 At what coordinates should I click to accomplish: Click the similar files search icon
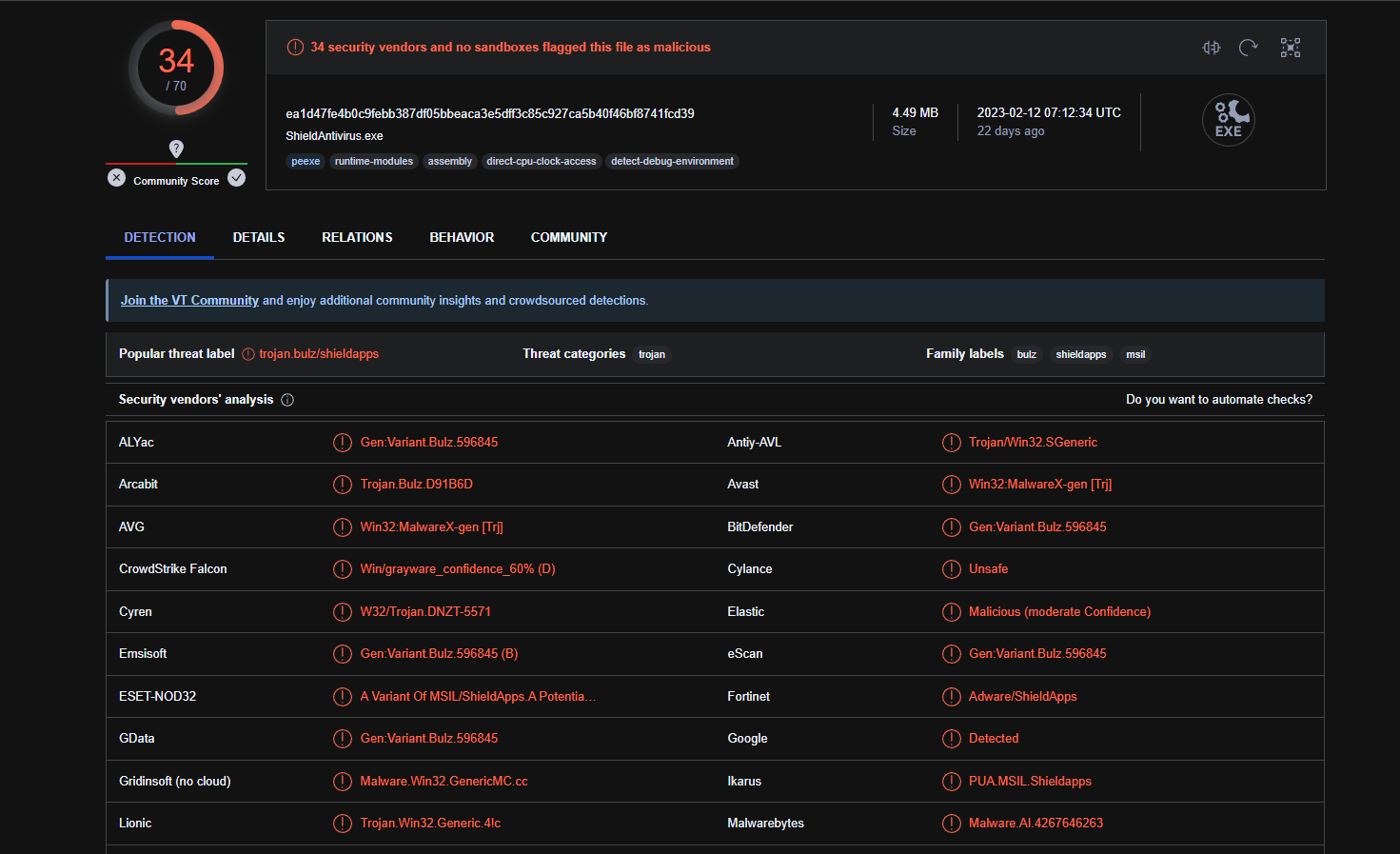click(1211, 48)
